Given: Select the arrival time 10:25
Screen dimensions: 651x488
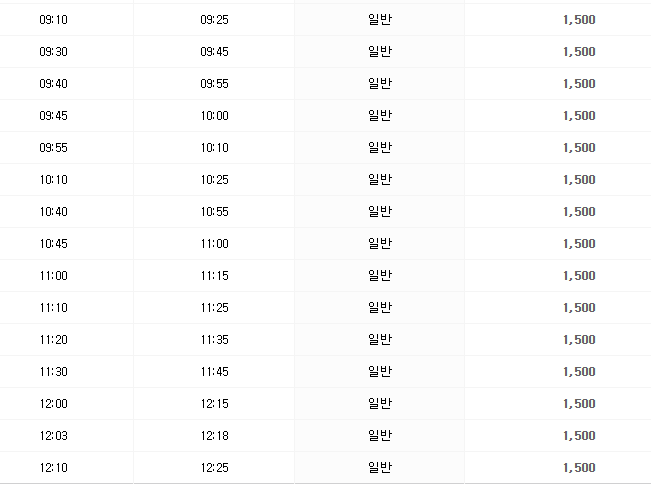Looking at the screenshot, I should coord(214,180).
